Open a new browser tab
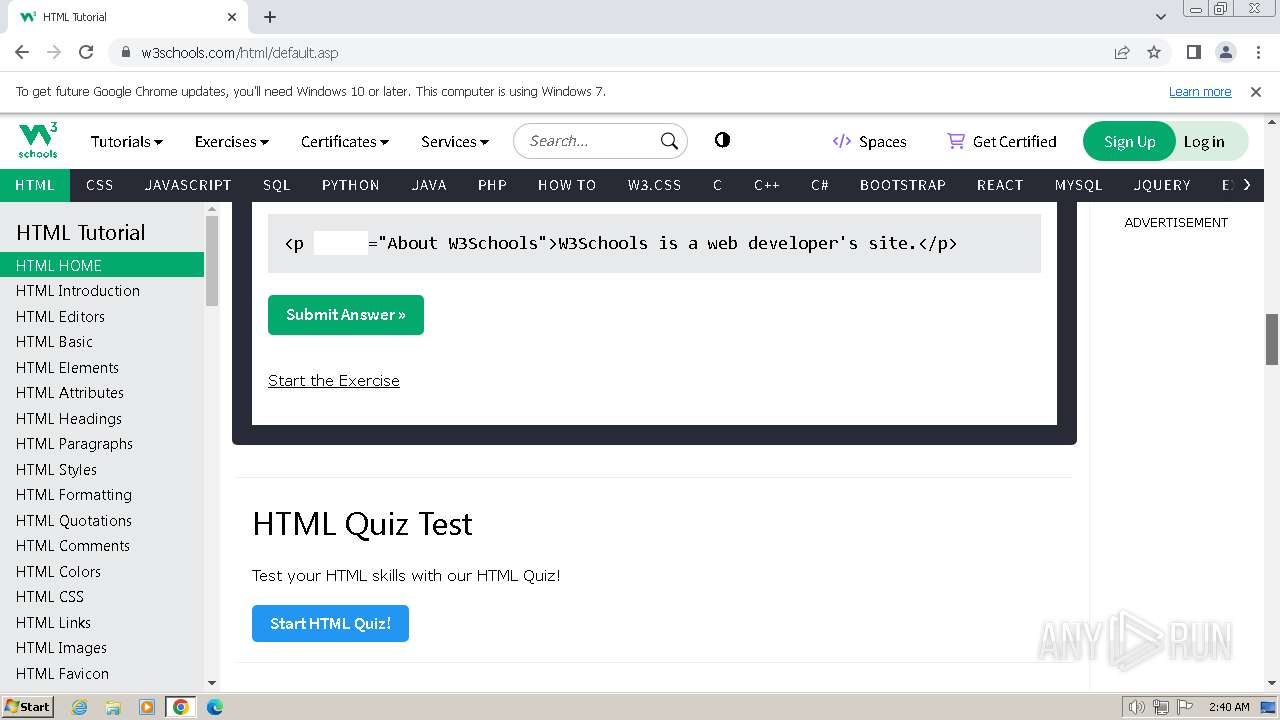This screenshot has width=1280, height=720. [270, 17]
